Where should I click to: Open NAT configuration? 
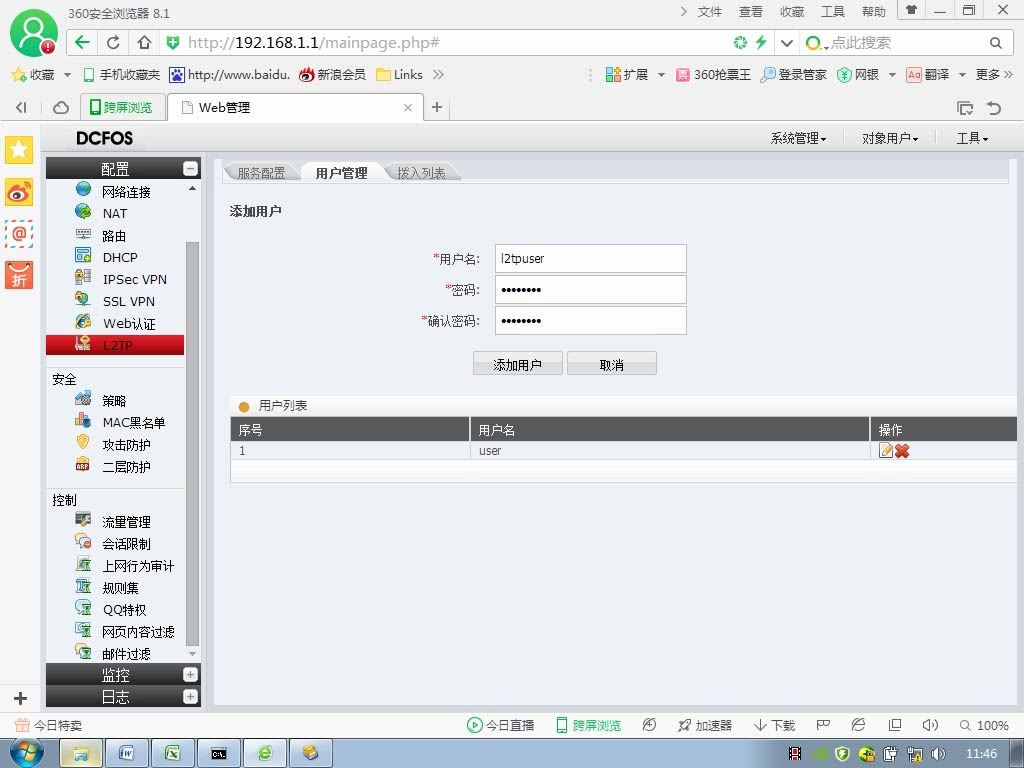pyautogui.click(x=115, y=214)
